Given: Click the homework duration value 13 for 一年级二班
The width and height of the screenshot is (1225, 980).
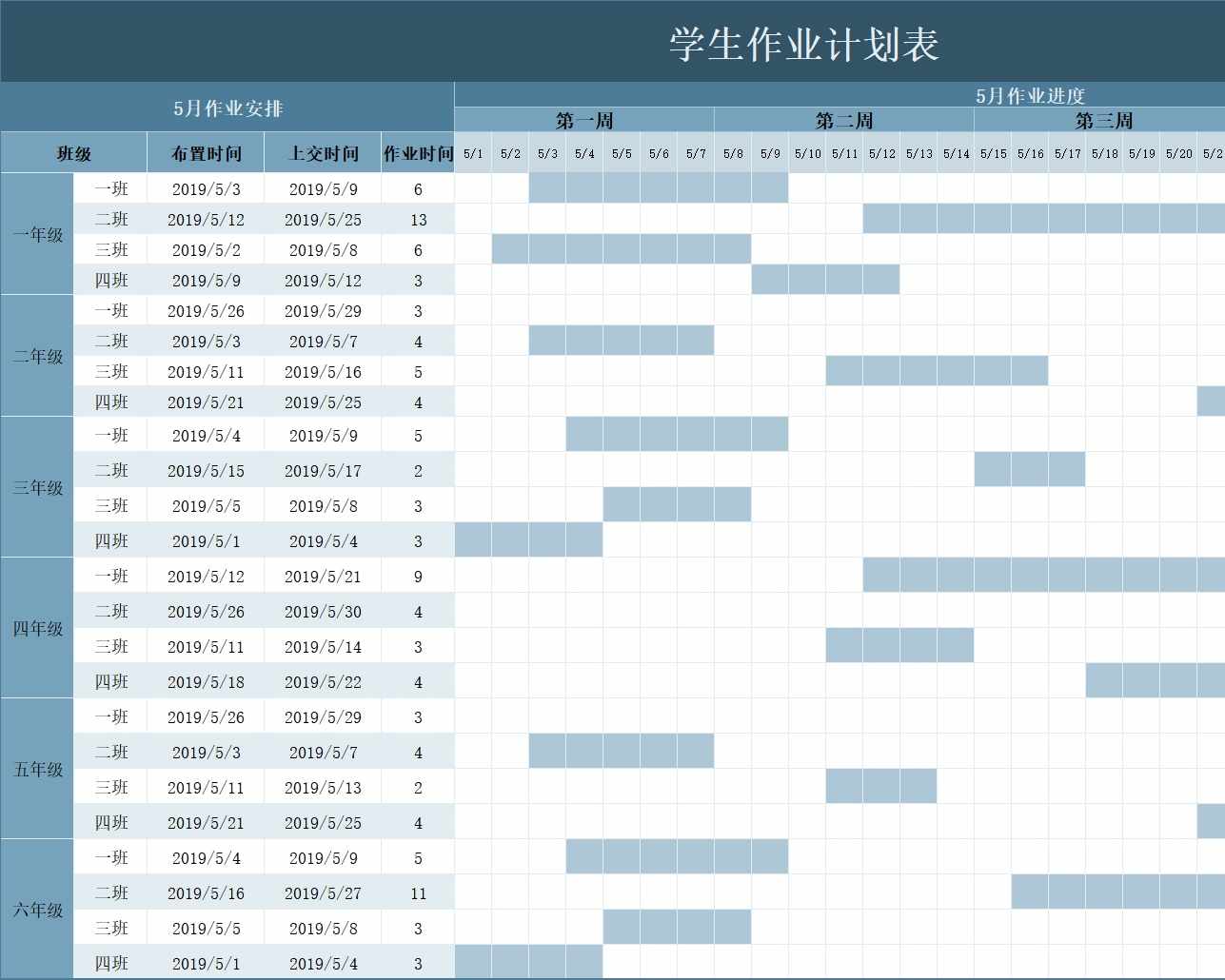Looking at the screenshot, I should [417, 219].
